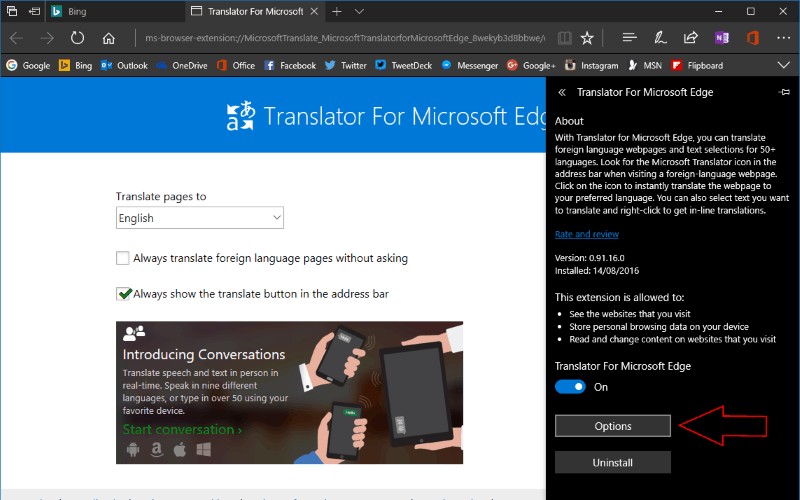
Task: Open Instagram from favorites bar
Action: tap(591, 65)
